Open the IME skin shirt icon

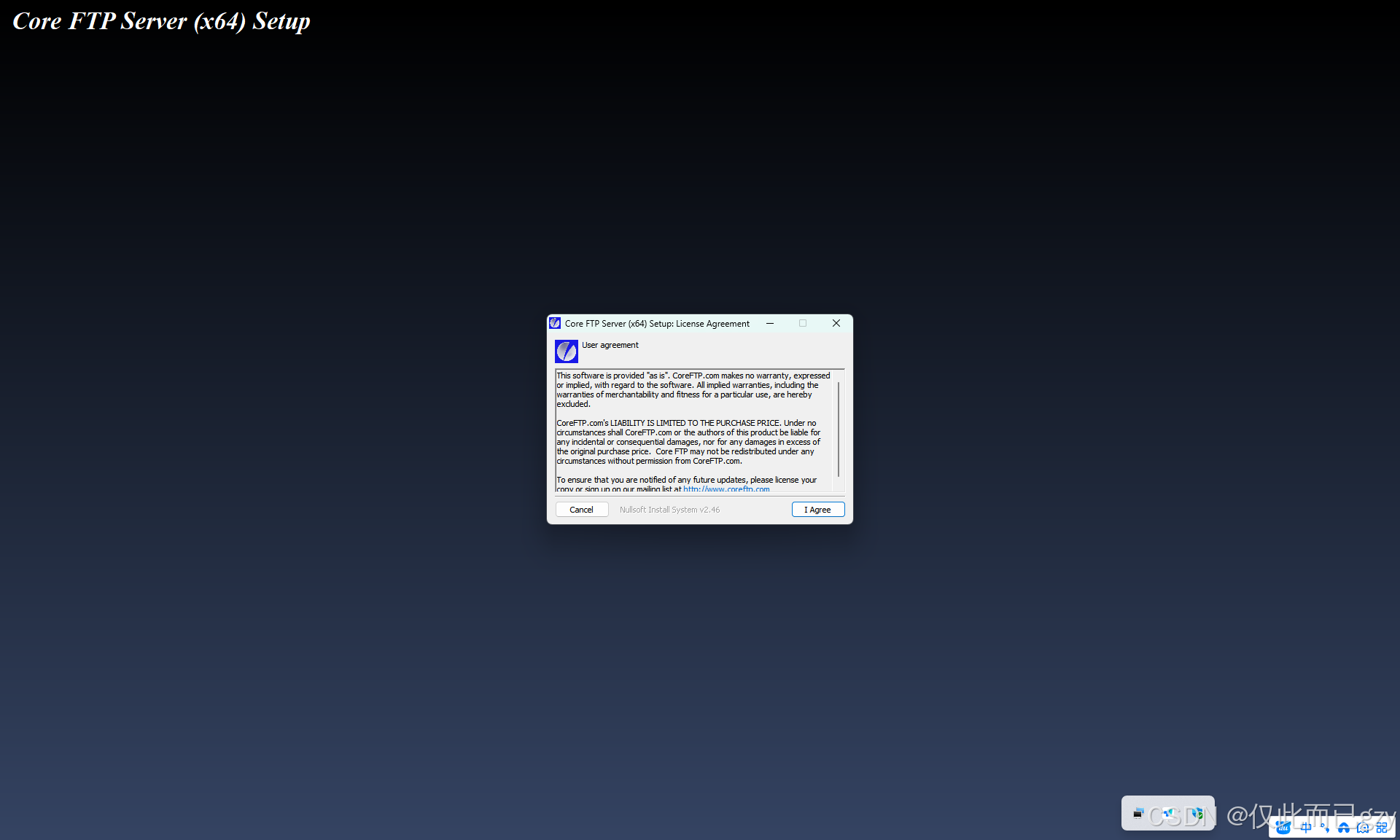(1343, 827)
